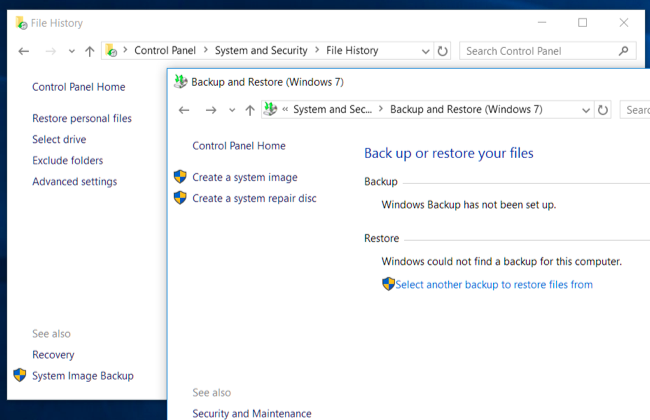
Task: Open Advanced settings link
Action: 75,182
